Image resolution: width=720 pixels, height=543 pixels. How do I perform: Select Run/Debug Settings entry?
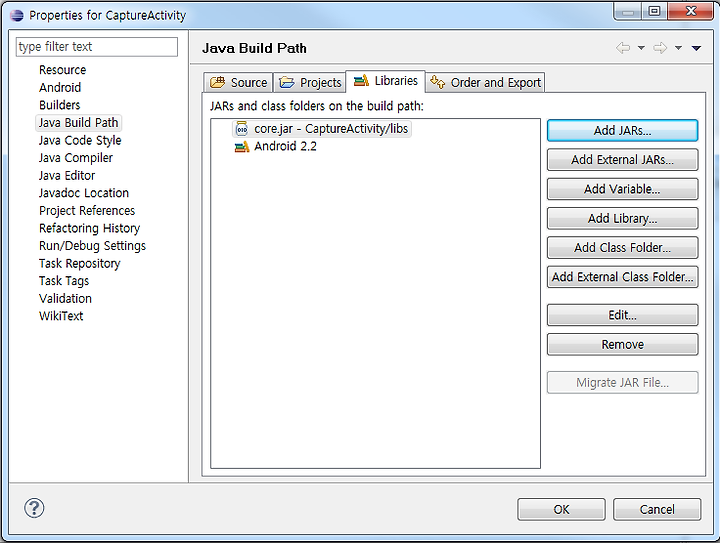(x=92, y=246)
